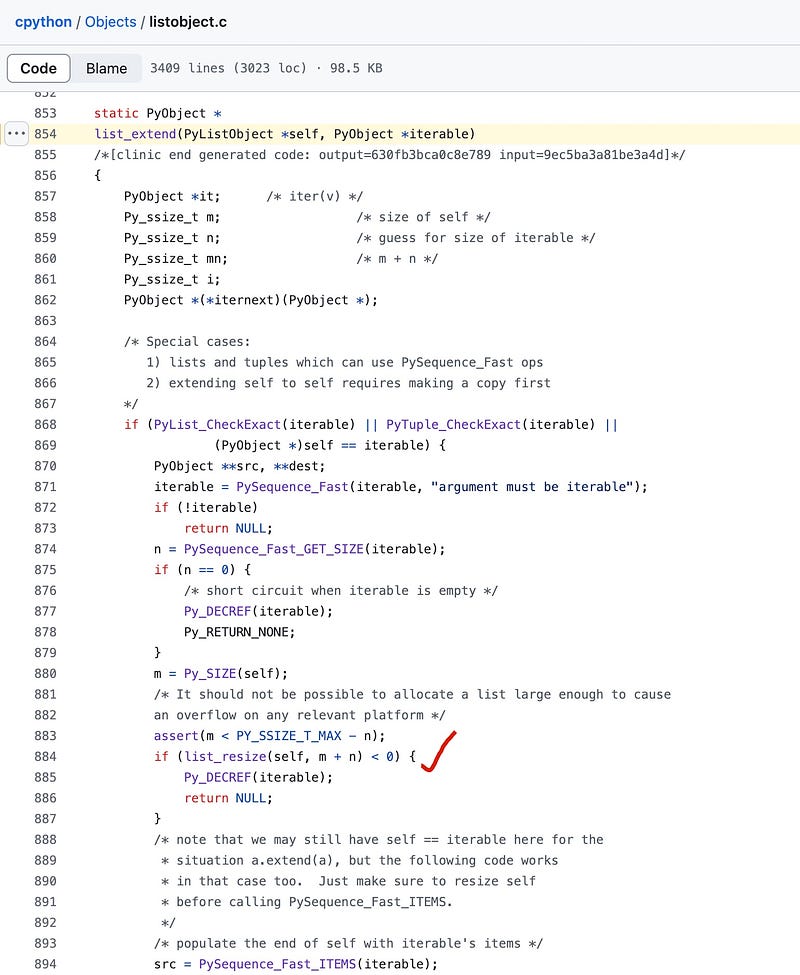Screen dimensions: 800x975
Task: Click Py_SIZE call on line 880
Action: tap(206, 673)
